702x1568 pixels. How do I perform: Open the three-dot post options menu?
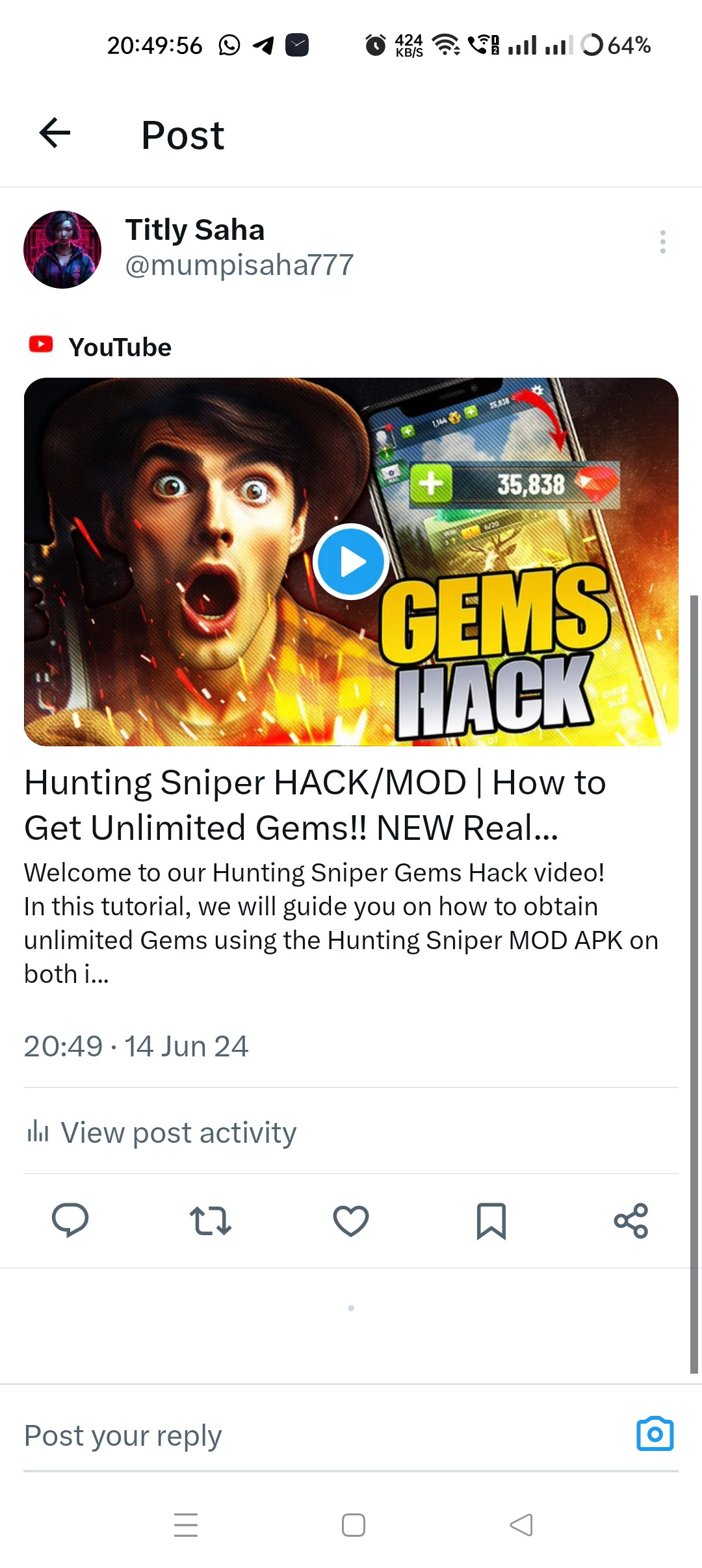[x=662, y=242]
